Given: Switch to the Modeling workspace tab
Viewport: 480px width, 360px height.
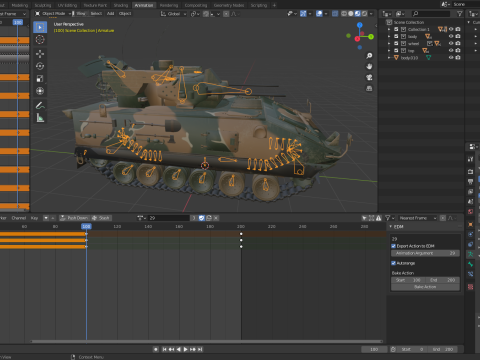Looking at the screenshot, I should point(20,5).
